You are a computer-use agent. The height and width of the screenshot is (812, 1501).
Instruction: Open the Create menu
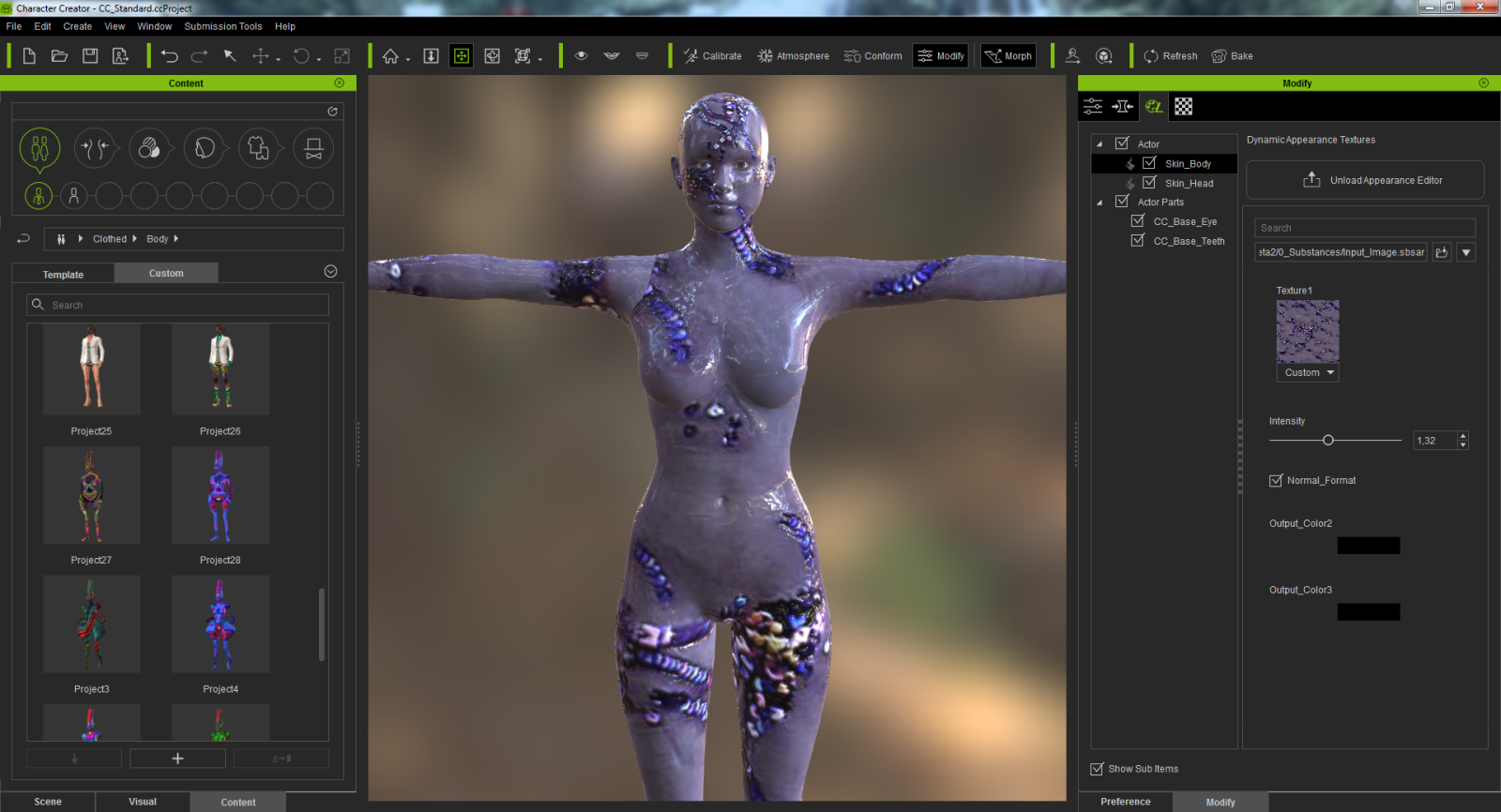pos(78,26)
